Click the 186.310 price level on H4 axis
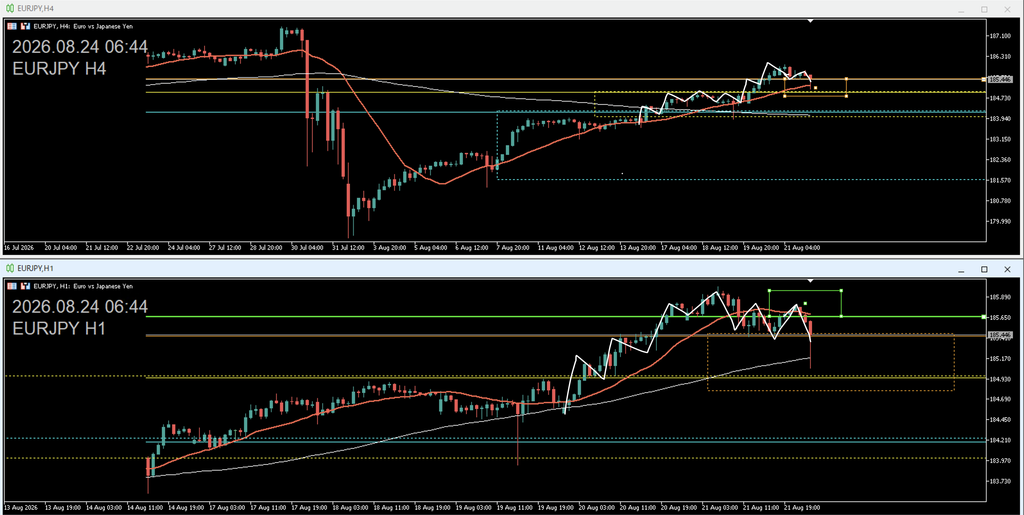 coord(1001,57)
